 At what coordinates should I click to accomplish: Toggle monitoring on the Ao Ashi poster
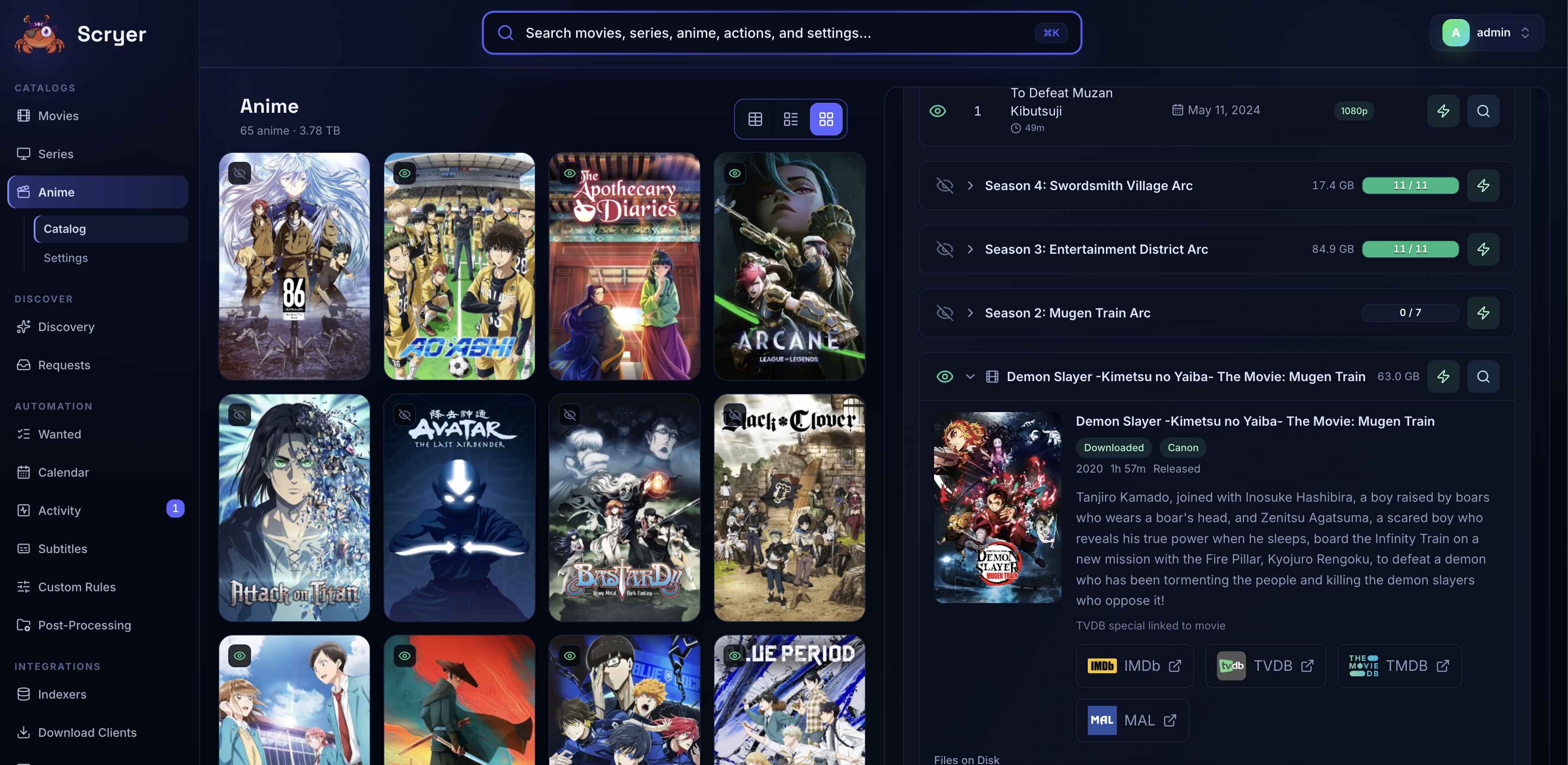[405, 173]
